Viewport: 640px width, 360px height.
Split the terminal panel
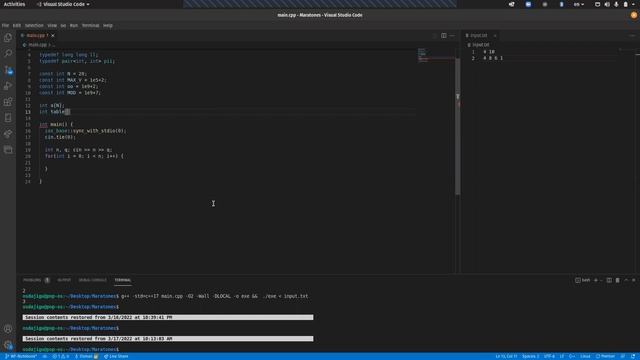click(609, 280)
